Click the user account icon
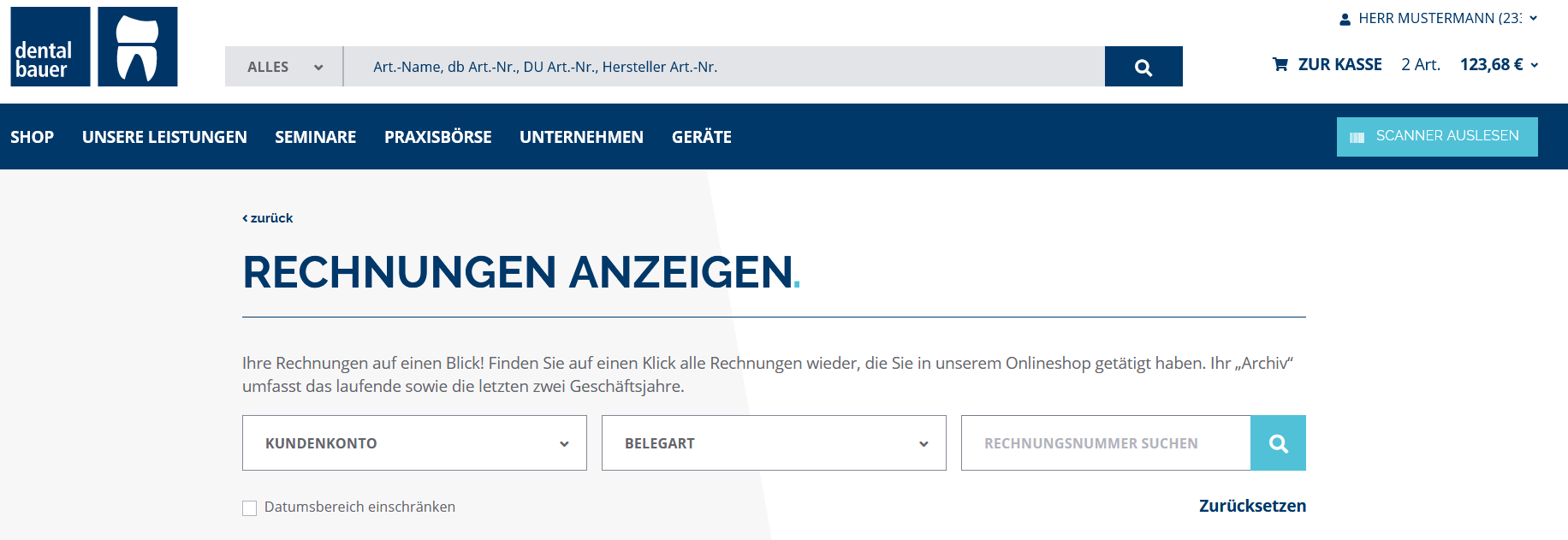 pyautogui.click(x=1345, y=19)
